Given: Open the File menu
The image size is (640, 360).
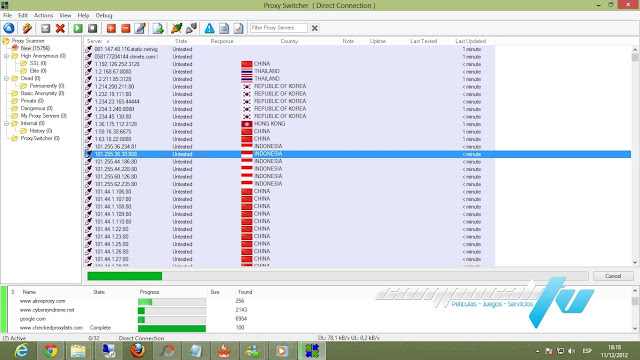Looking at the screenshot, I should pyautogui.click(x=7, y=15).
